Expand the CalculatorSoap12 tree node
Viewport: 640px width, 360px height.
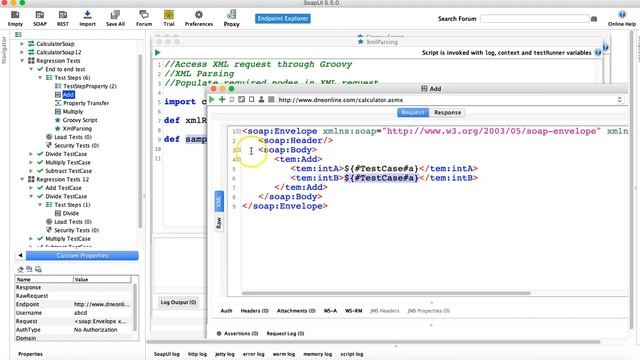point(22,52)
